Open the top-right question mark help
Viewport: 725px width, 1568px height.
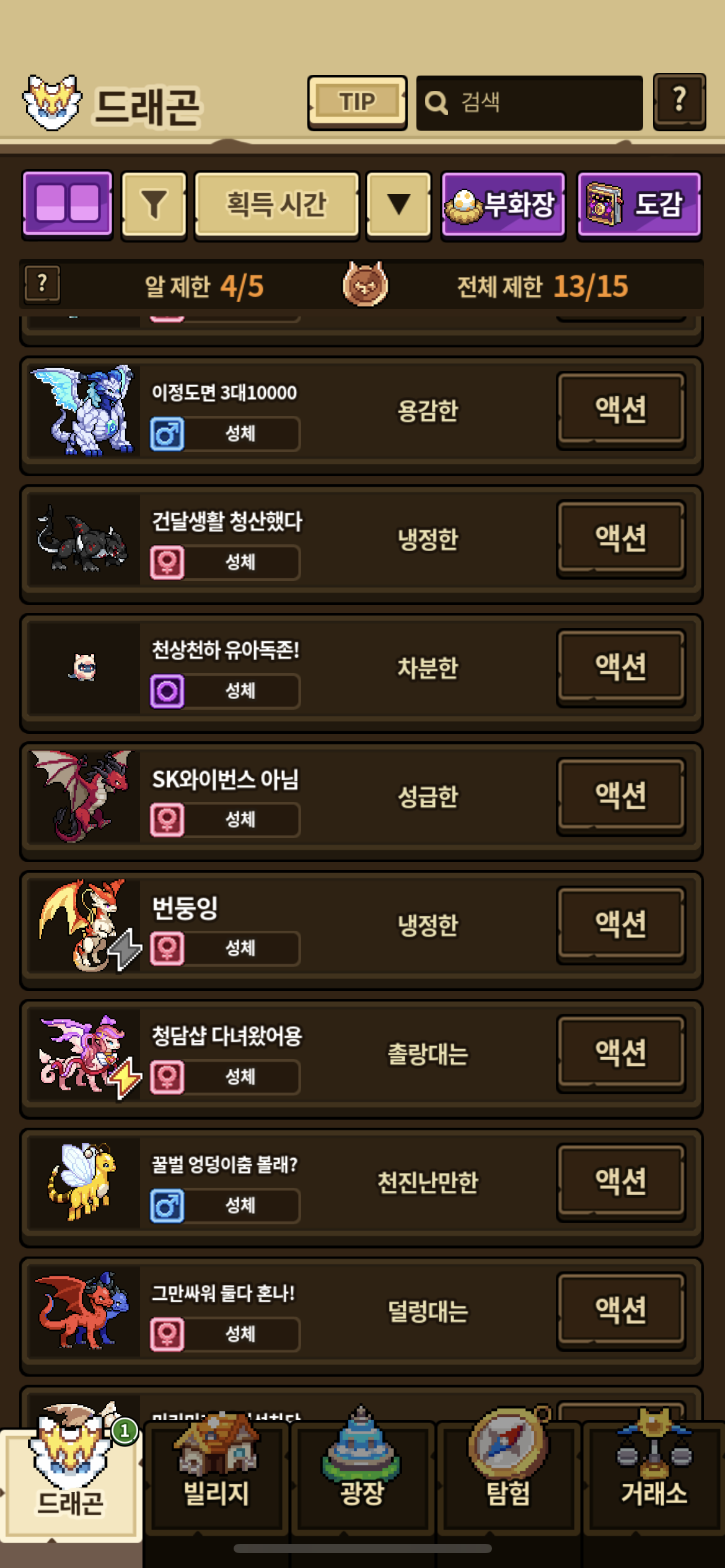tap(680, 102)
